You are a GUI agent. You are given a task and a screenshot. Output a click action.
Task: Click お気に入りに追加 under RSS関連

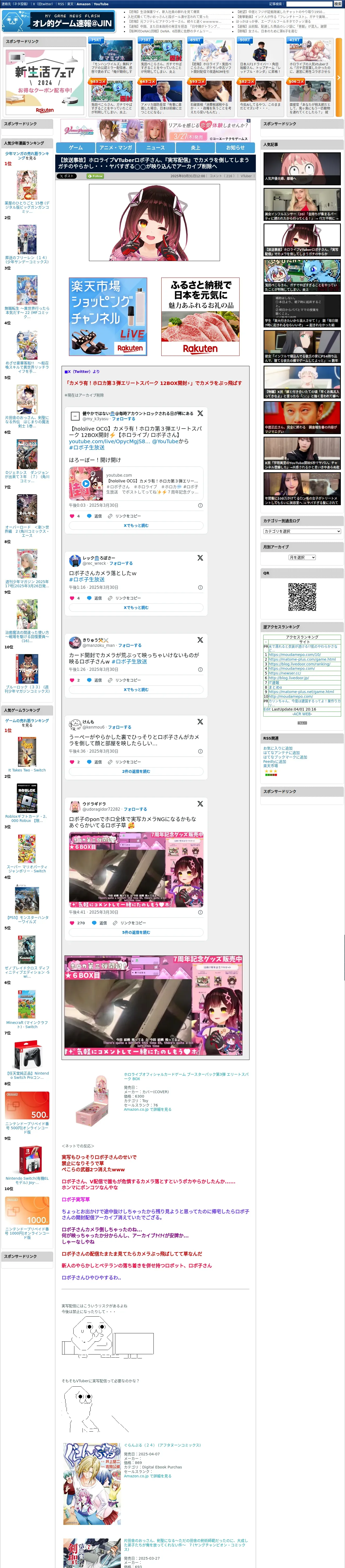pos(278,748)
